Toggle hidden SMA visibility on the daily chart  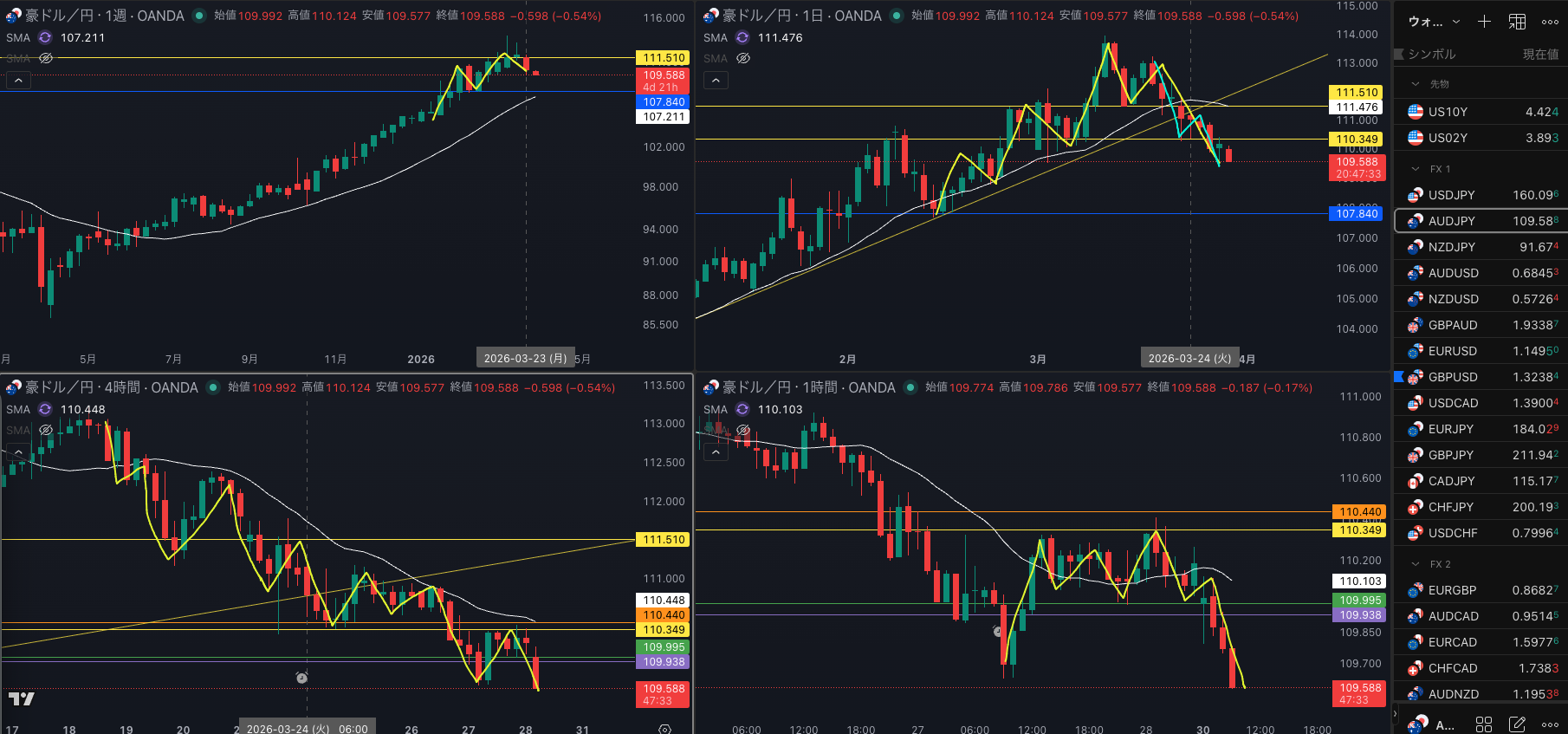click(x=743, y=58)
